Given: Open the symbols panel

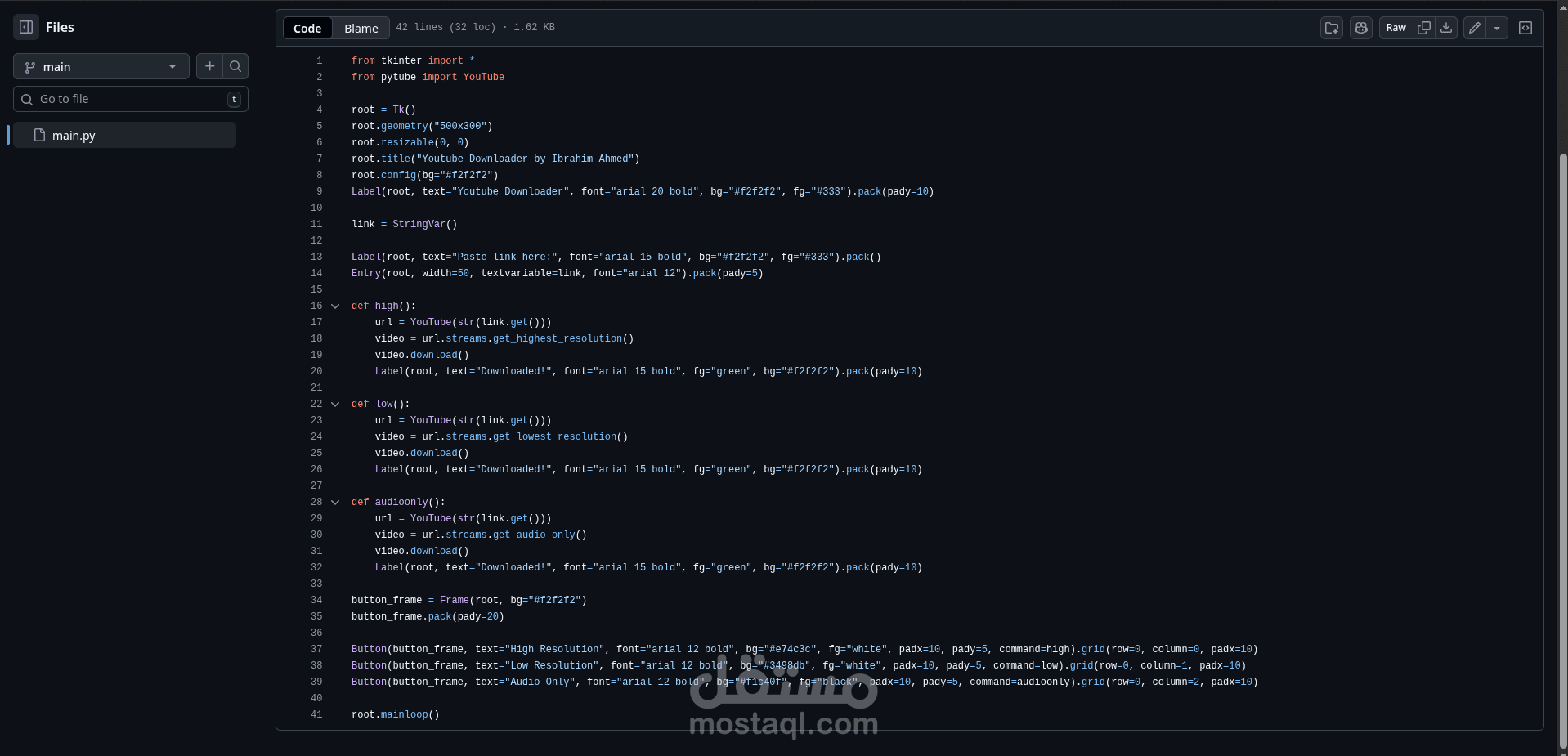Looking at the screenshot, I should tap(1525, 27).
